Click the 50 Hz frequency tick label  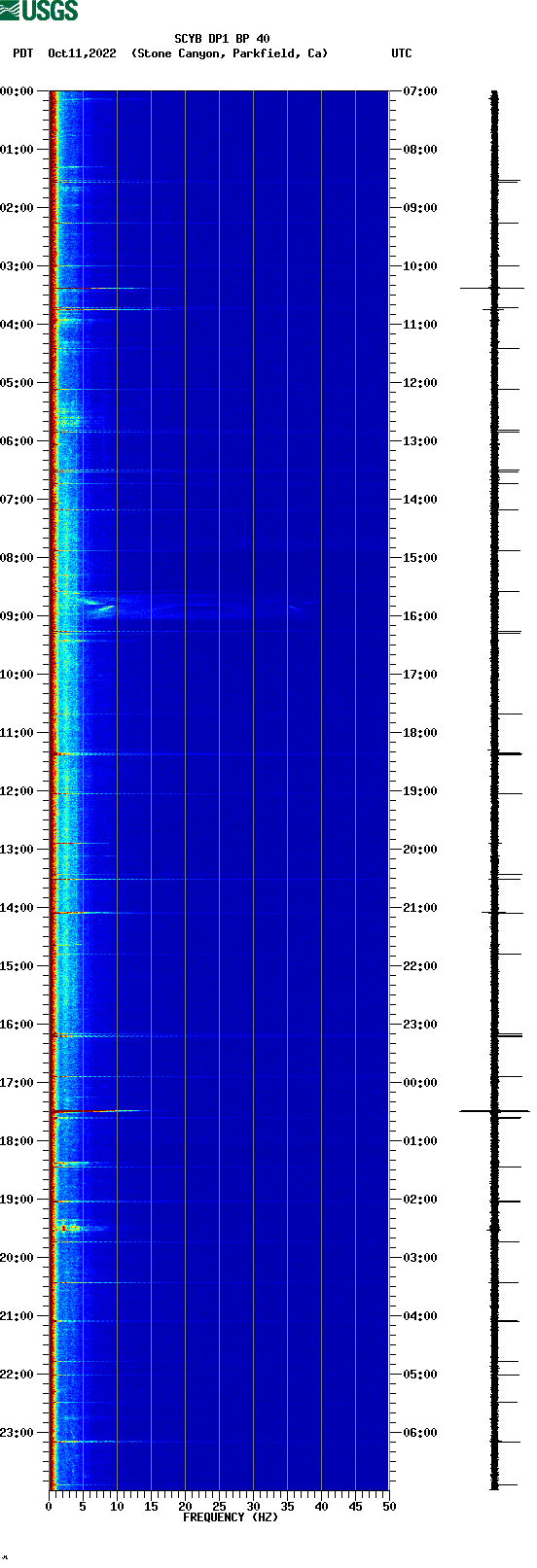click(389, 1507)
